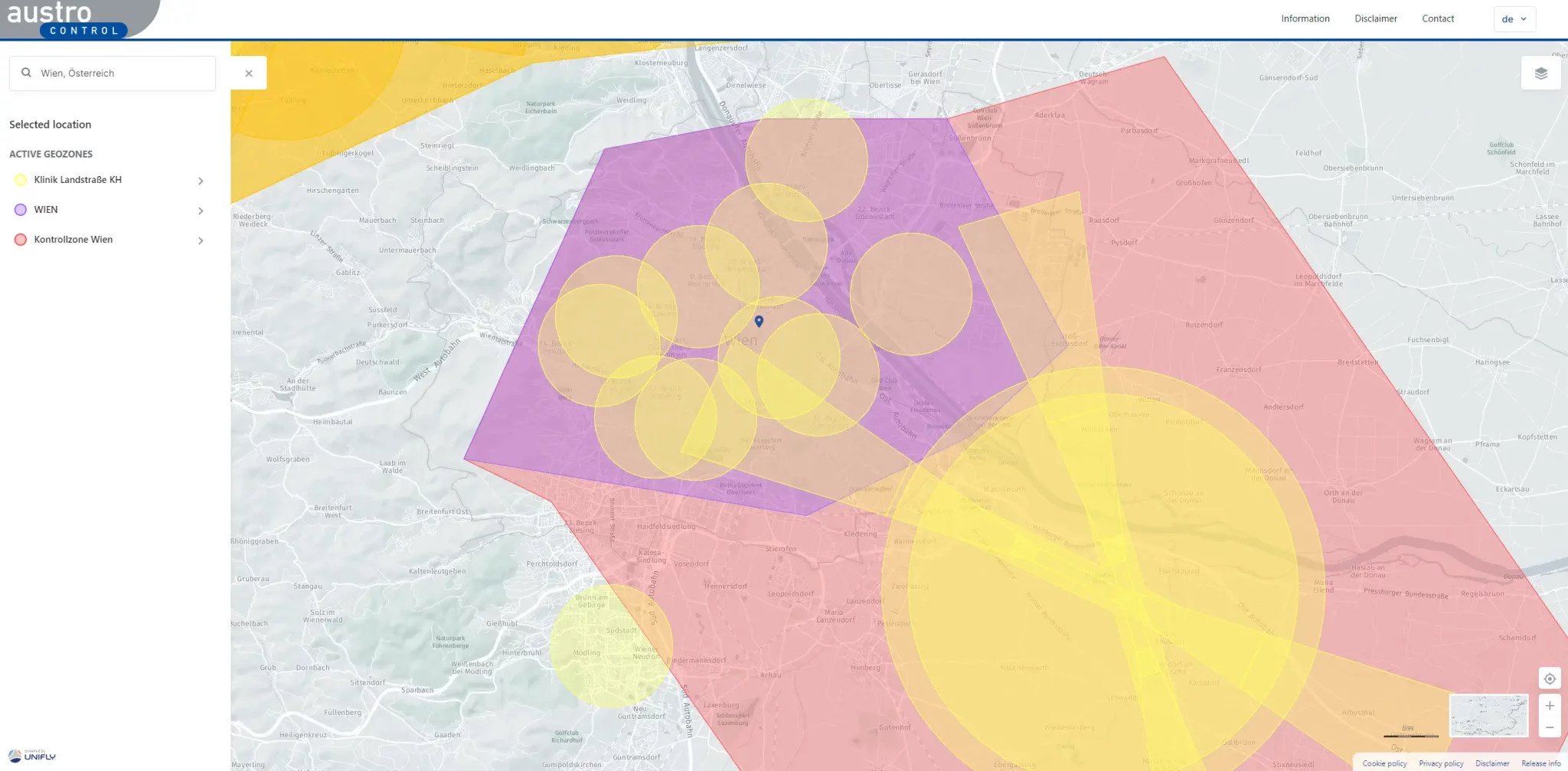
Task: Select the 'Klinik Landstraße KH' geozone row
Action: (109, 180)
